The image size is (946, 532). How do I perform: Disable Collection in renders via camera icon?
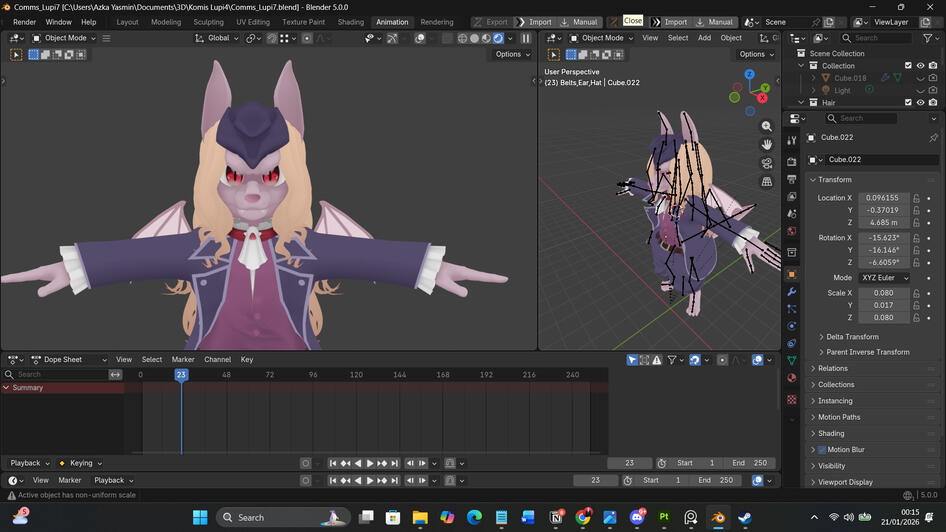(933, 66)
